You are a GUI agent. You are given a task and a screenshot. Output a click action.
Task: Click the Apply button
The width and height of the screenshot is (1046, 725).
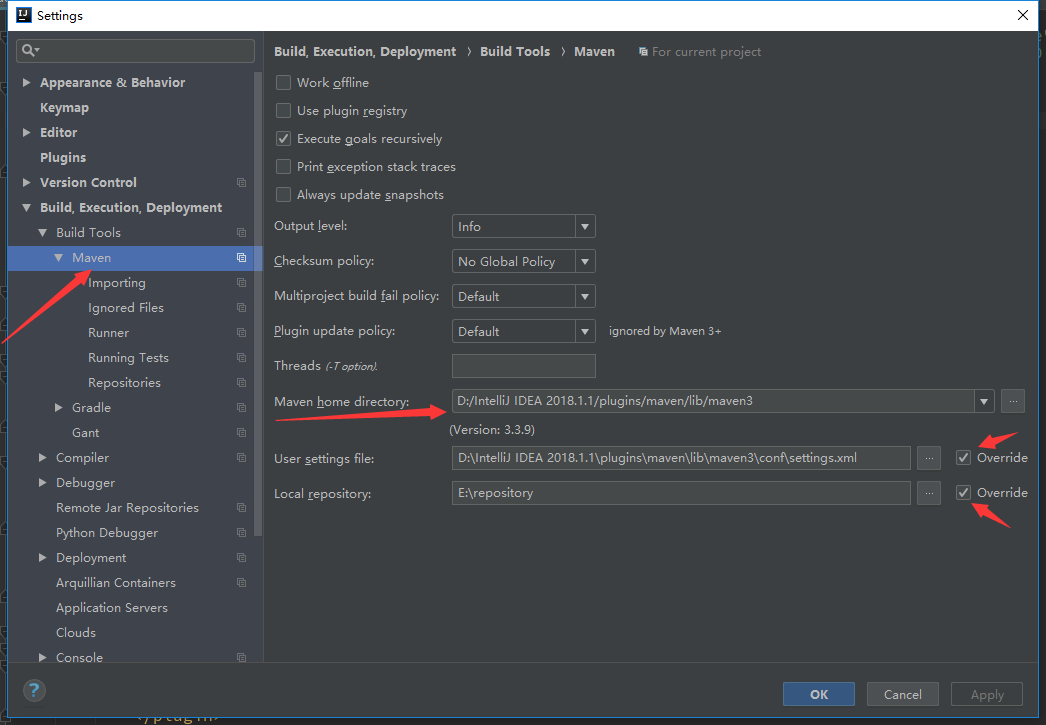coord(987,694)
